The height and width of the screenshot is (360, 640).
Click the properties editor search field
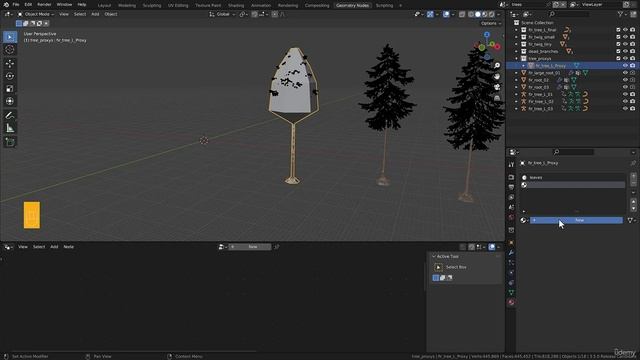[x=573, y=152]
